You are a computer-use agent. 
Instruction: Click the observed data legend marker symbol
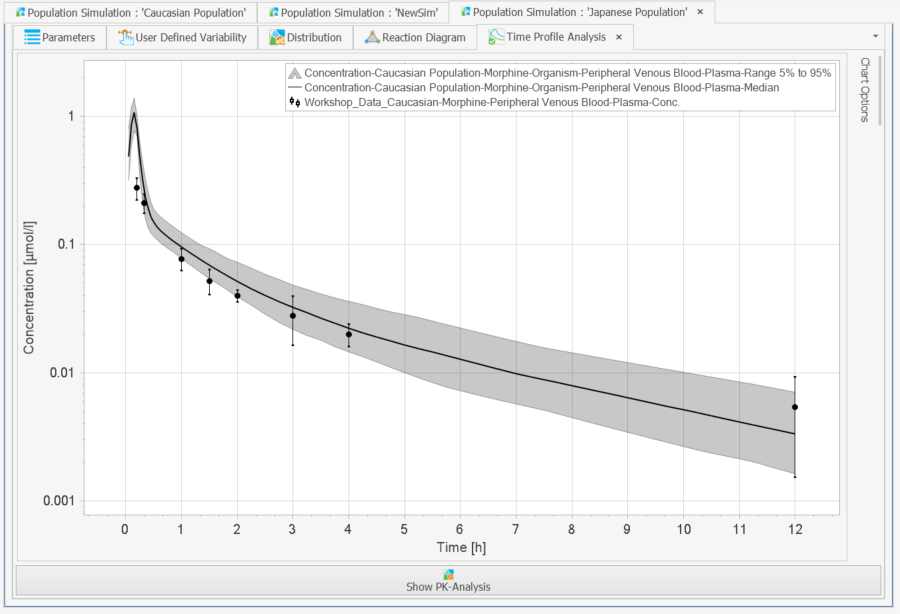(294, 102)
